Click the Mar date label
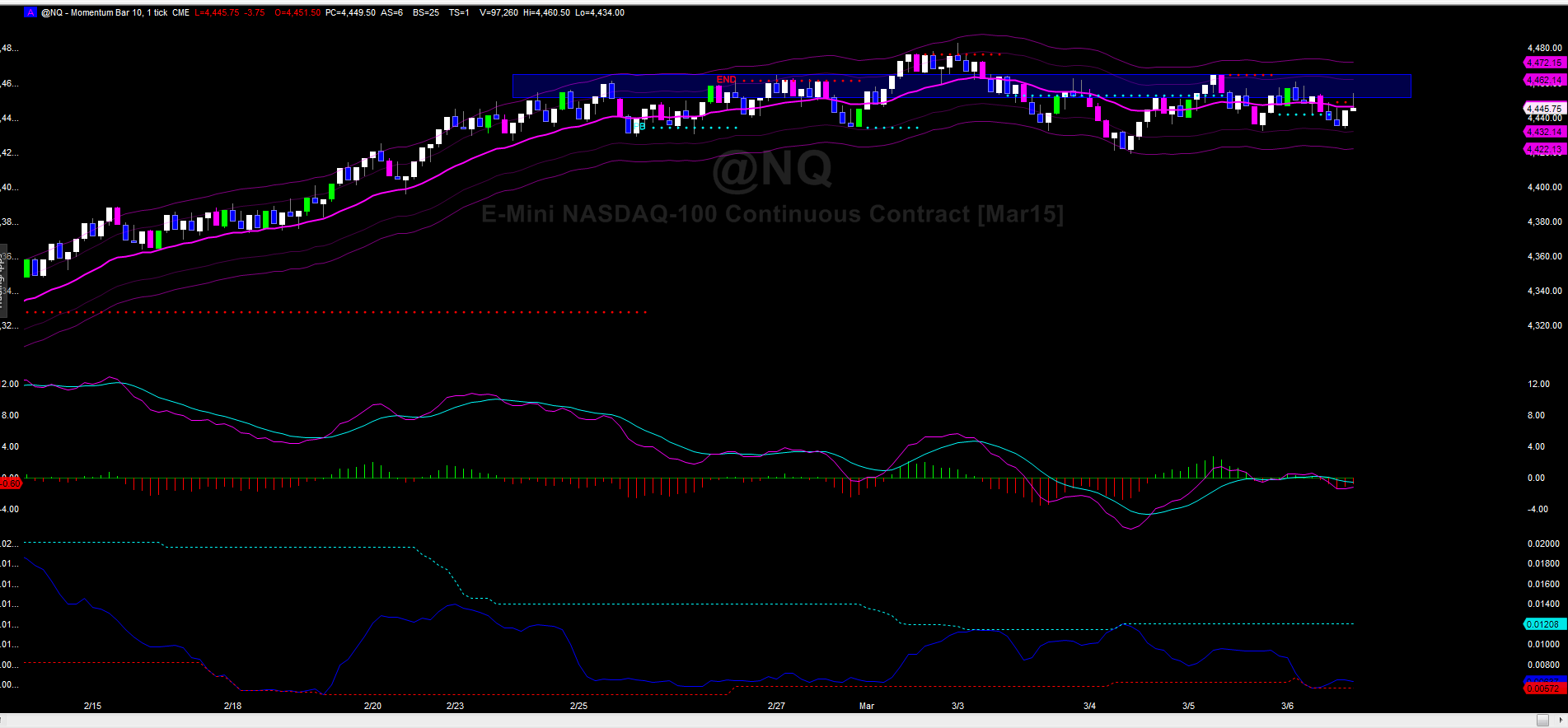 click(867, 706)
